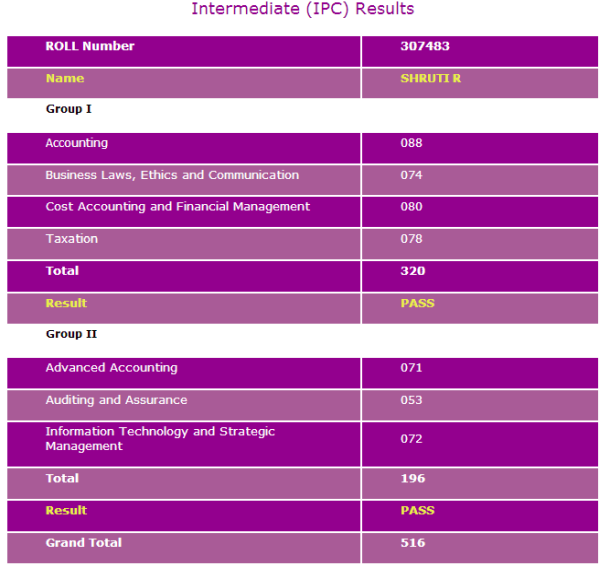The height and width of the screenshot is (566, 600).
Task: Click 'Business Laws, Ethics and Communication' subject
Action: pos(172,176)
